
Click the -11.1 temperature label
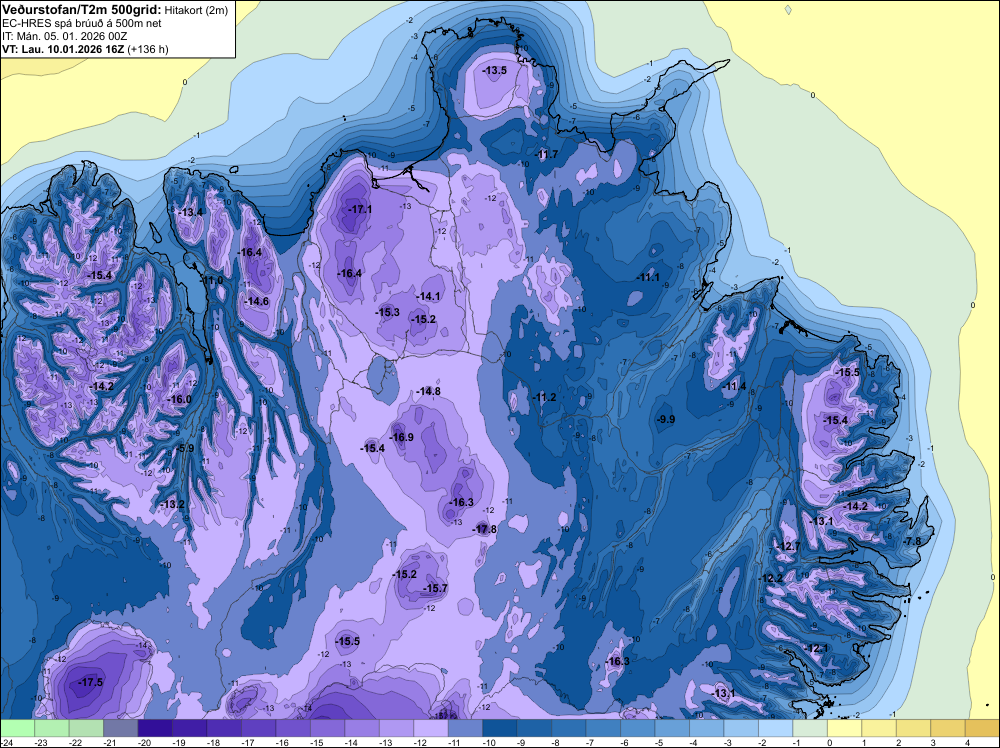[x=648, y=277]
